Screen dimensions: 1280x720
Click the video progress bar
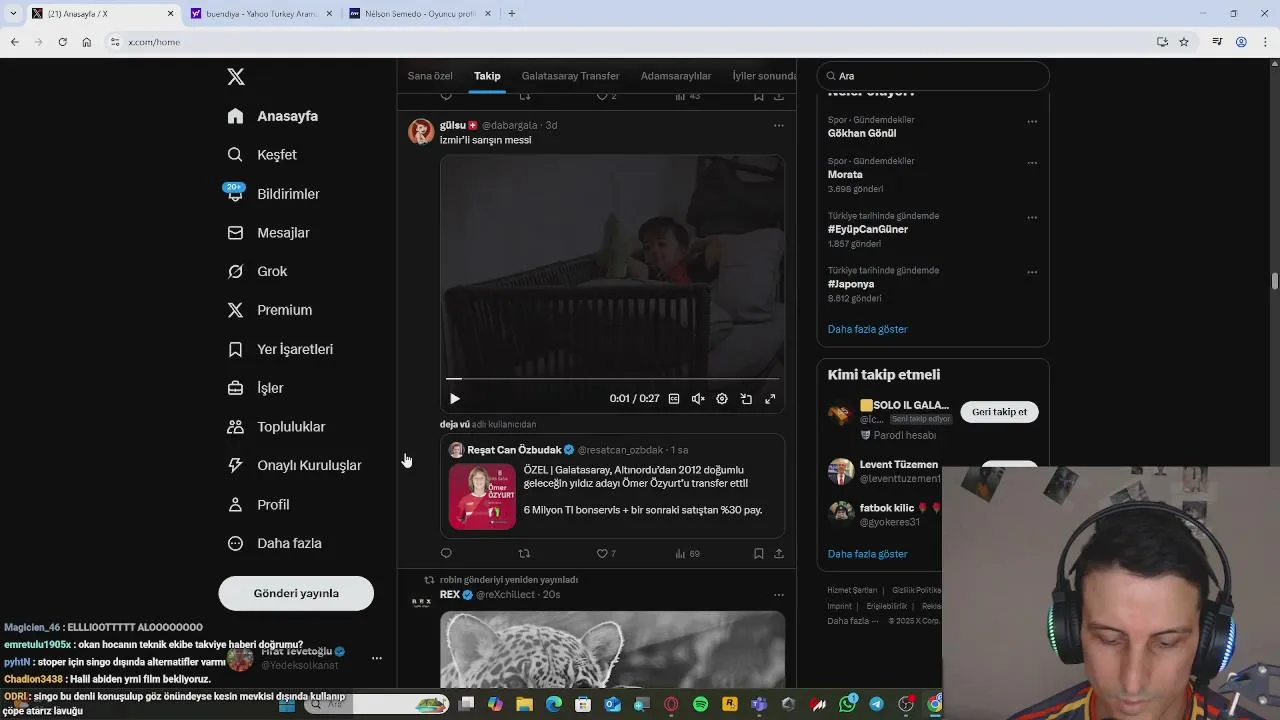click(x=612, y=379)
